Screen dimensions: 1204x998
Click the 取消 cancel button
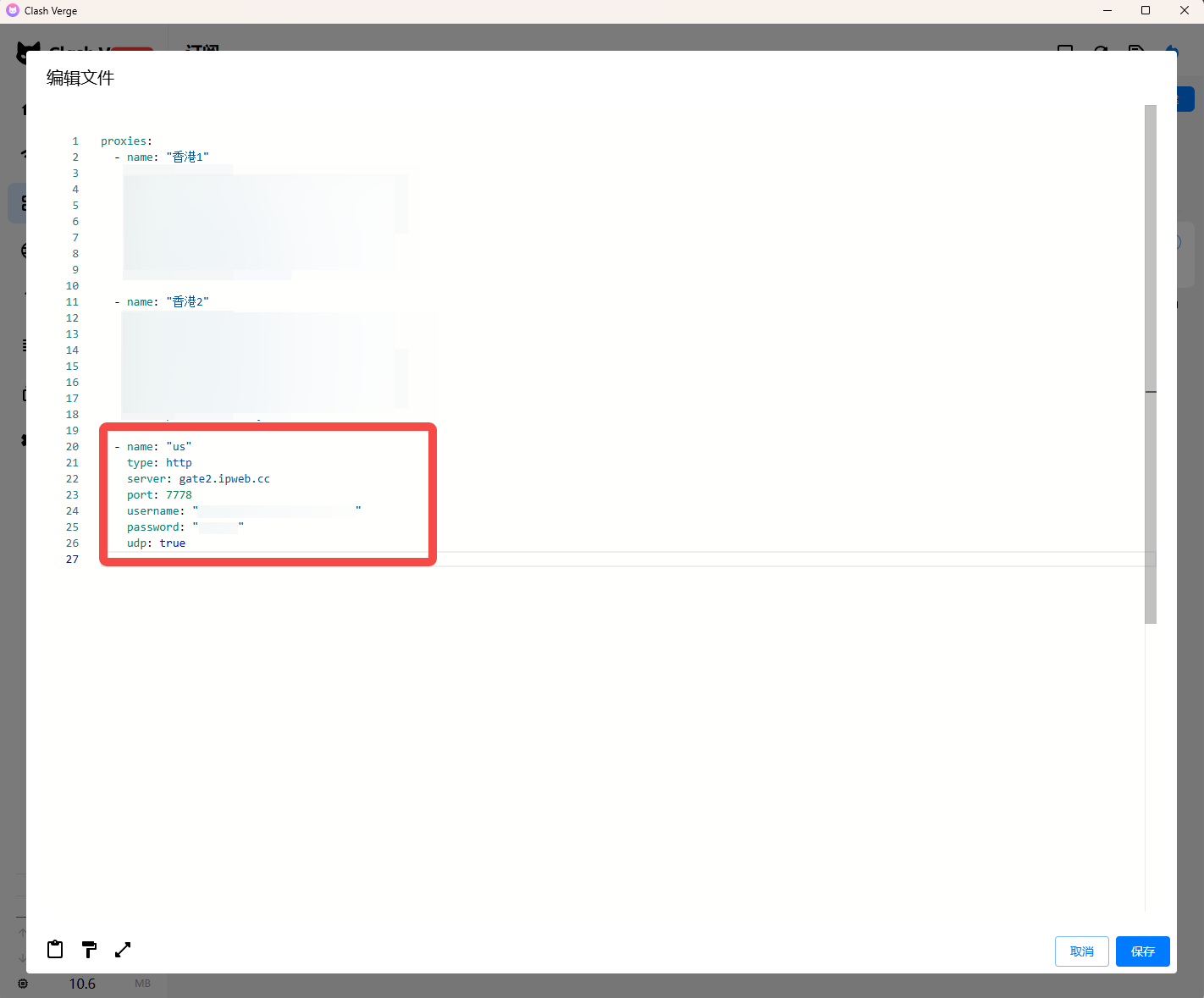tap(1081, 951)
